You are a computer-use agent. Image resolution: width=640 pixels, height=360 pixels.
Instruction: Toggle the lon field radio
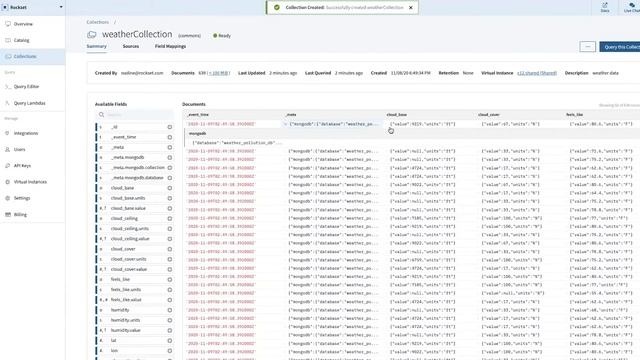170,351
